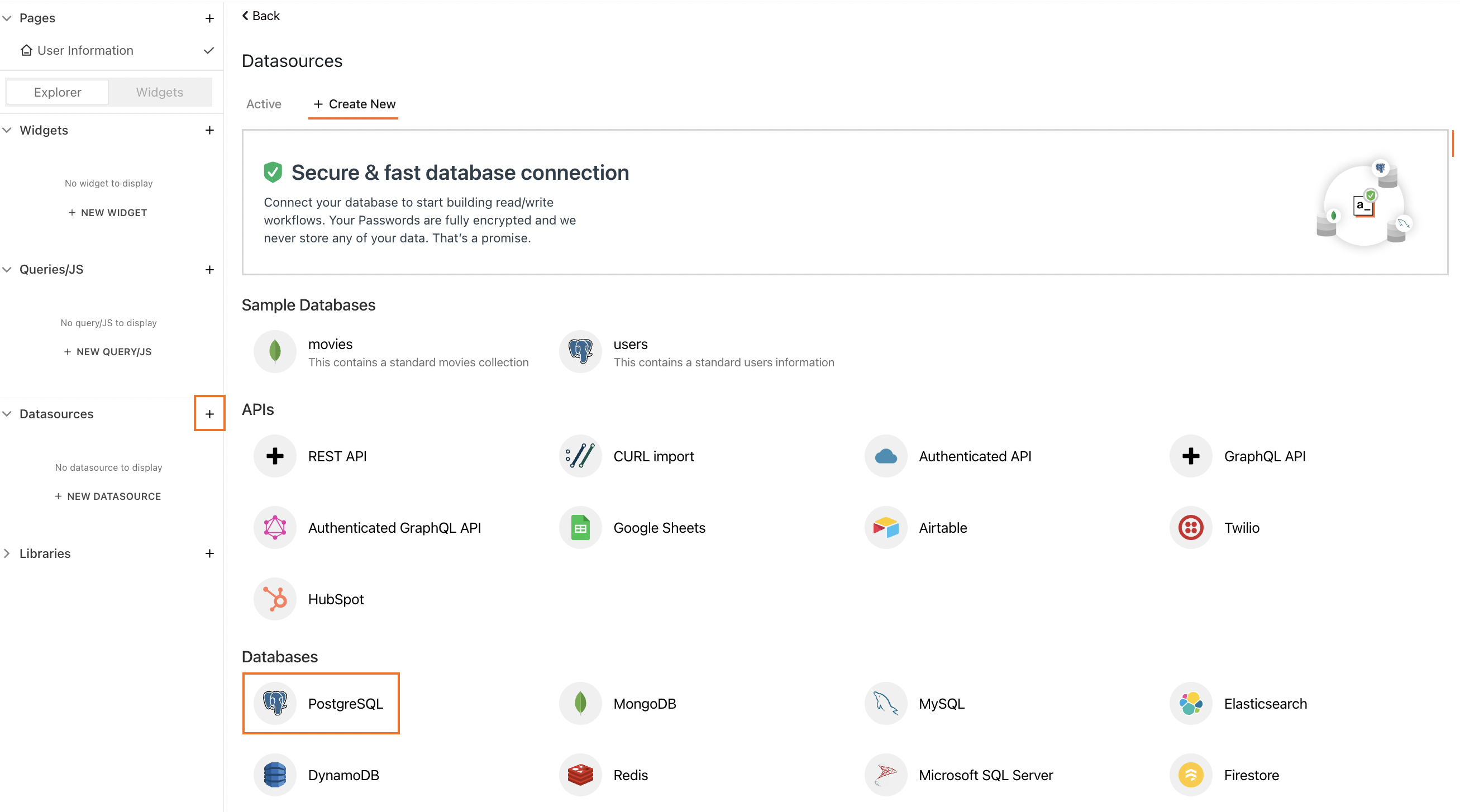This screenshot has width=1460, height=812.
Task: Click the database illustration in the banner
Action: click(x=1365, y=204)
